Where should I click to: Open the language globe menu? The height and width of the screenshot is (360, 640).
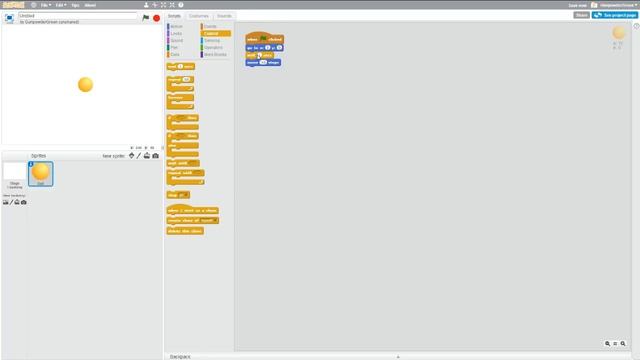33,5
